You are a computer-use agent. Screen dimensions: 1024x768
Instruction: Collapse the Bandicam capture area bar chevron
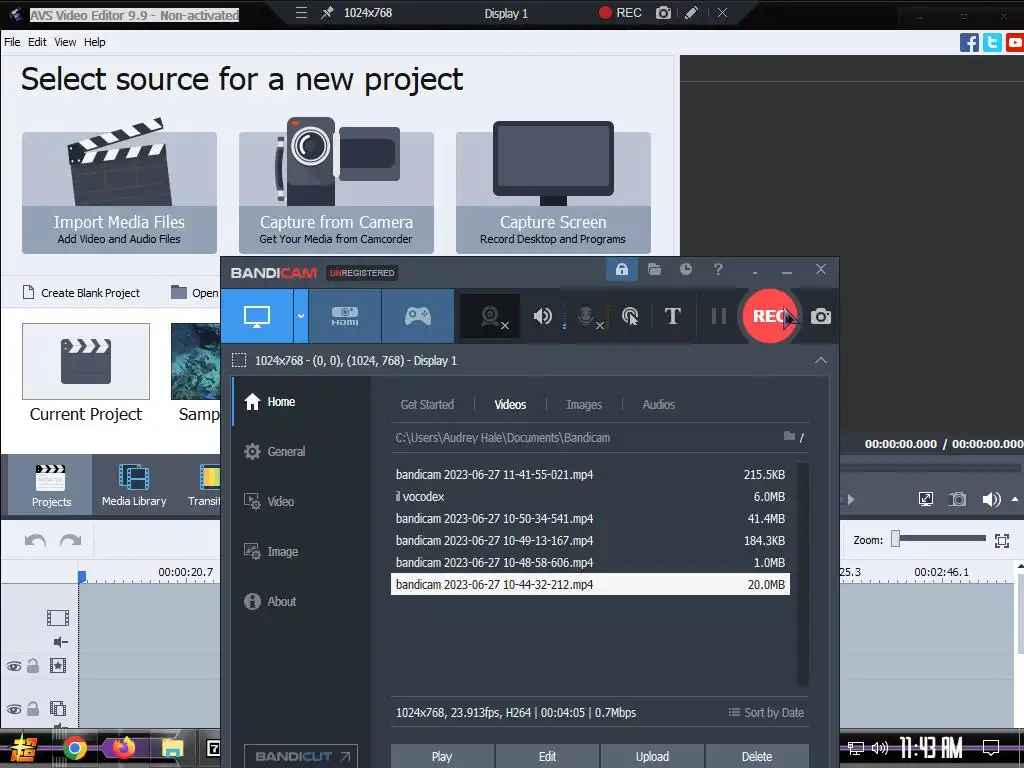(x=821, y=360)
